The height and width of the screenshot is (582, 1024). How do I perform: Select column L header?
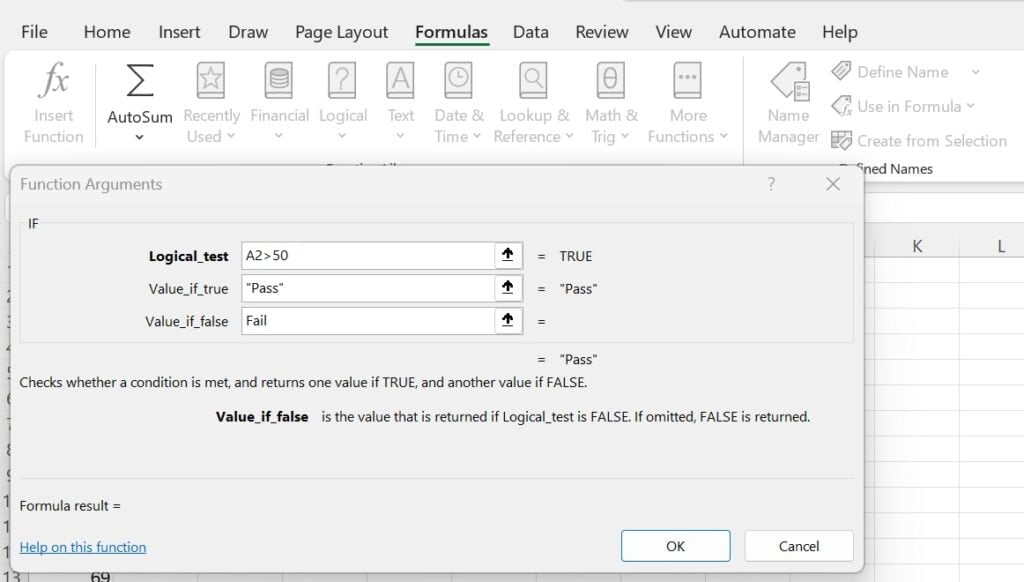click(1000, 246)
